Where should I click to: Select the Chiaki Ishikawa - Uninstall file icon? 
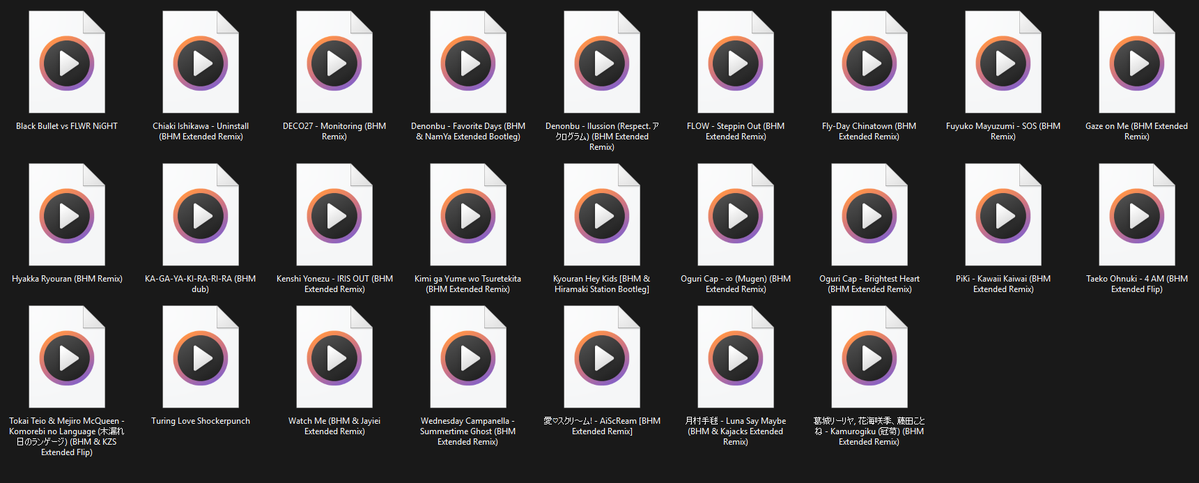click(x=200, y=62)
